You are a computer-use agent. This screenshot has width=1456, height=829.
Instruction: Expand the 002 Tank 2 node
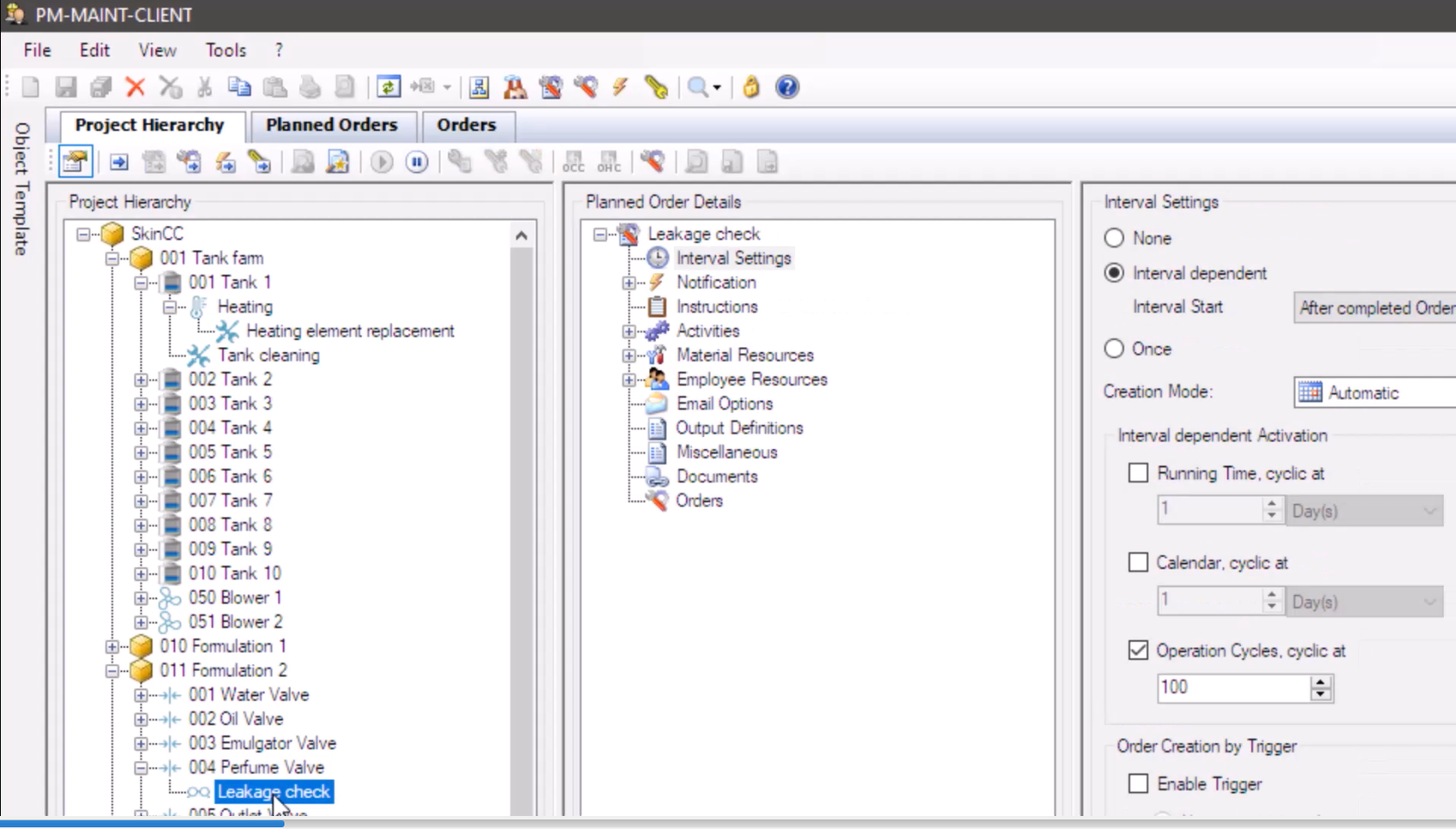140,380
